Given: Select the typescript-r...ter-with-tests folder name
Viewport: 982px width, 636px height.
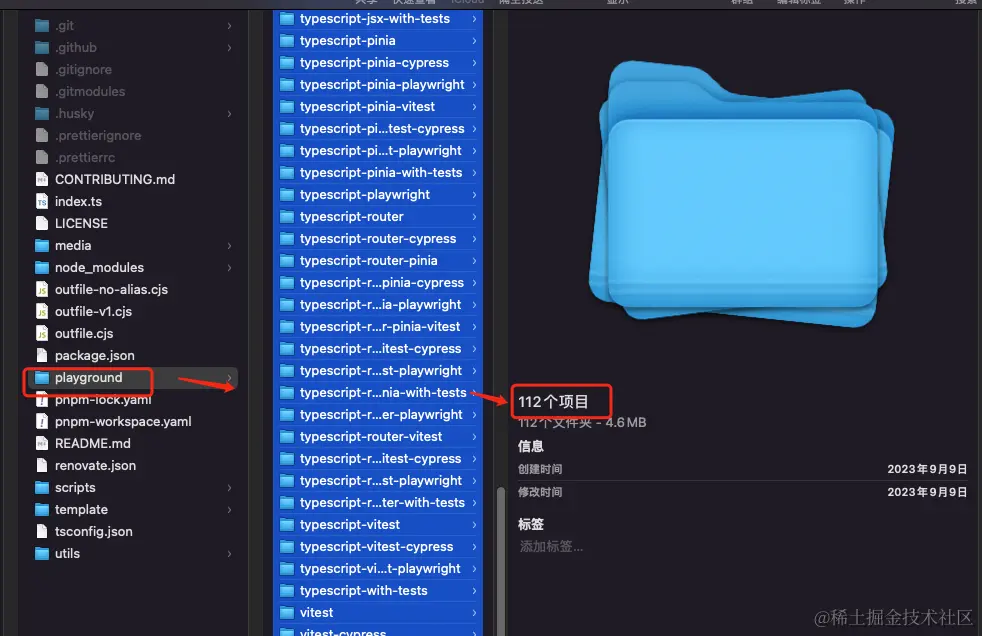Looking at the screenshot, I should click(x=382, y=503).
